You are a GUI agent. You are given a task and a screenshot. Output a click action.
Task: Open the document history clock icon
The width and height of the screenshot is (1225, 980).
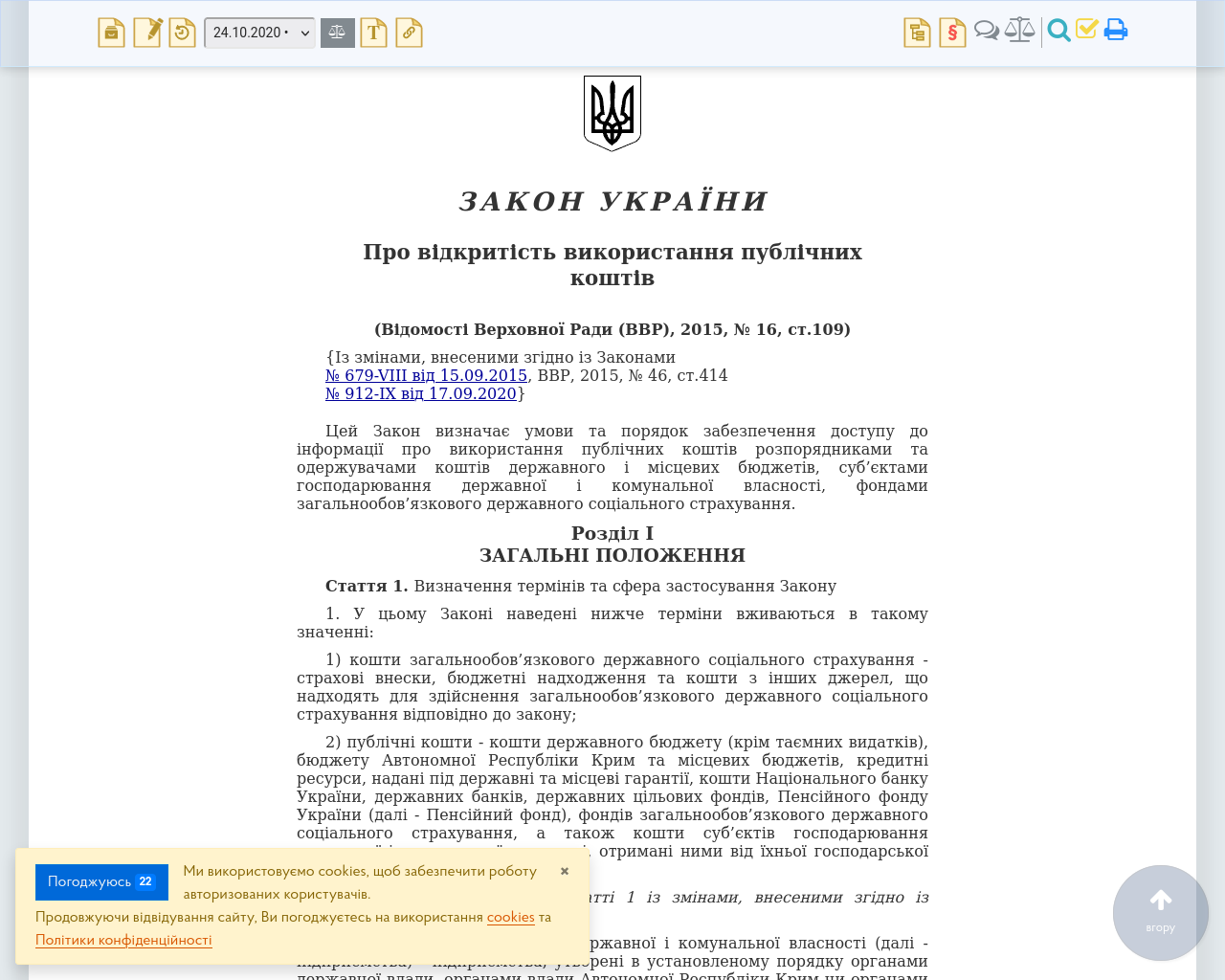coord(182,33)
